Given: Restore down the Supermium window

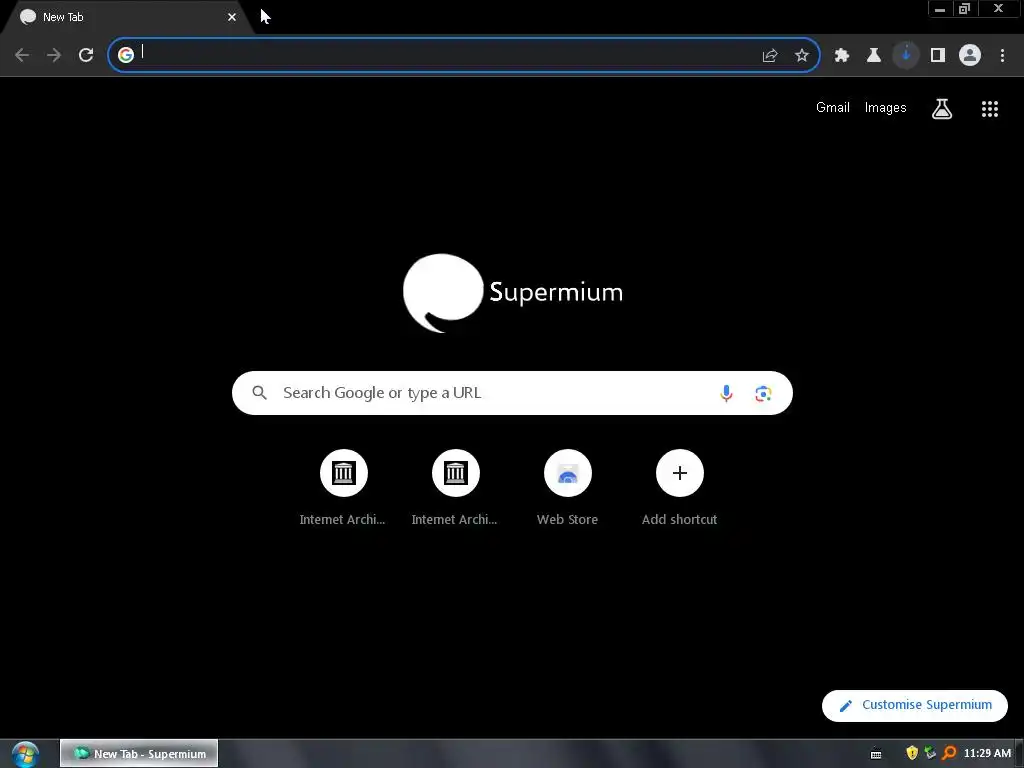Looking at the screenshot, I should point(965,9).
